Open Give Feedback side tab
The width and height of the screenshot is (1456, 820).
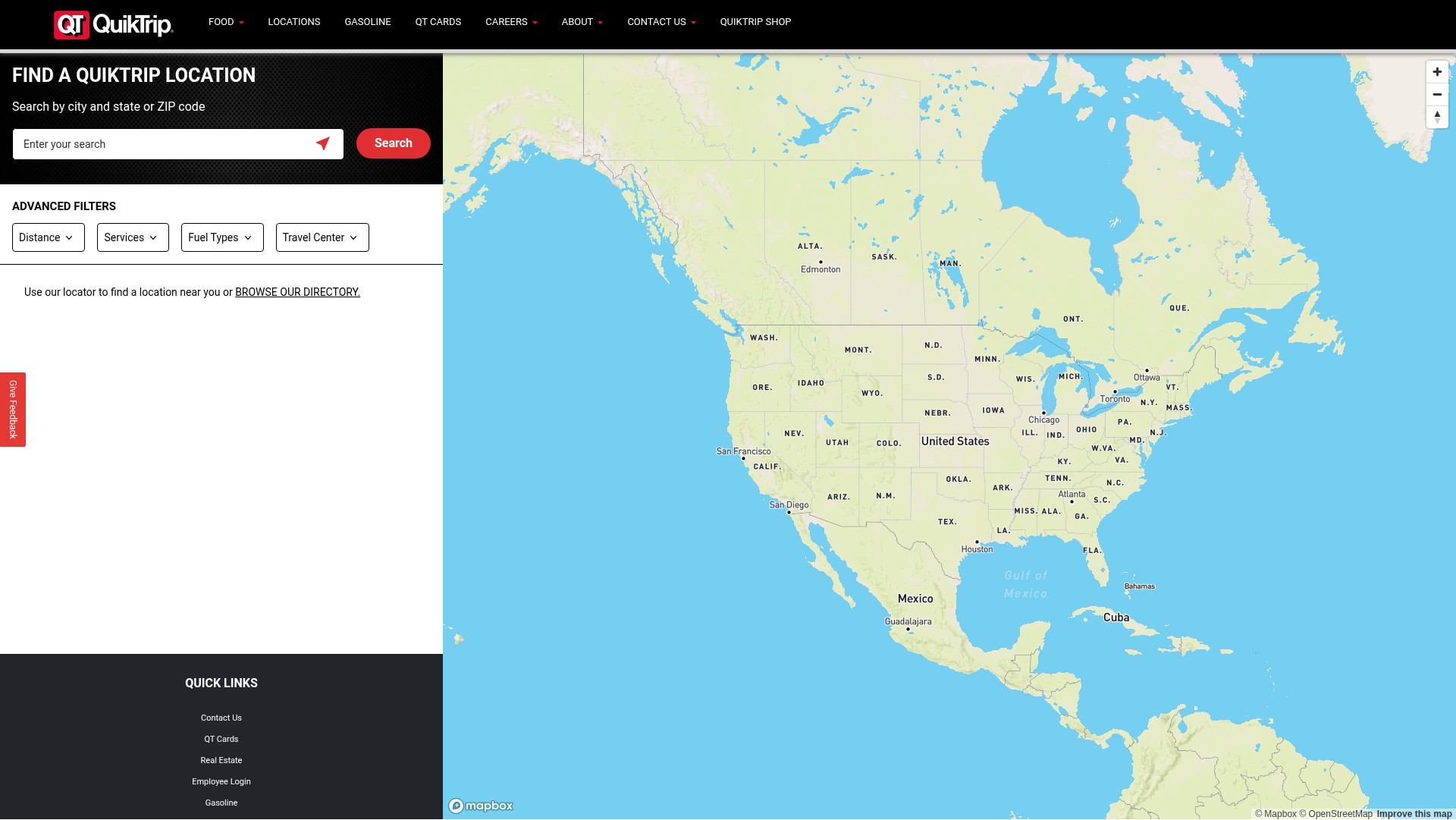pyautogui.click(x=13, y=410)
